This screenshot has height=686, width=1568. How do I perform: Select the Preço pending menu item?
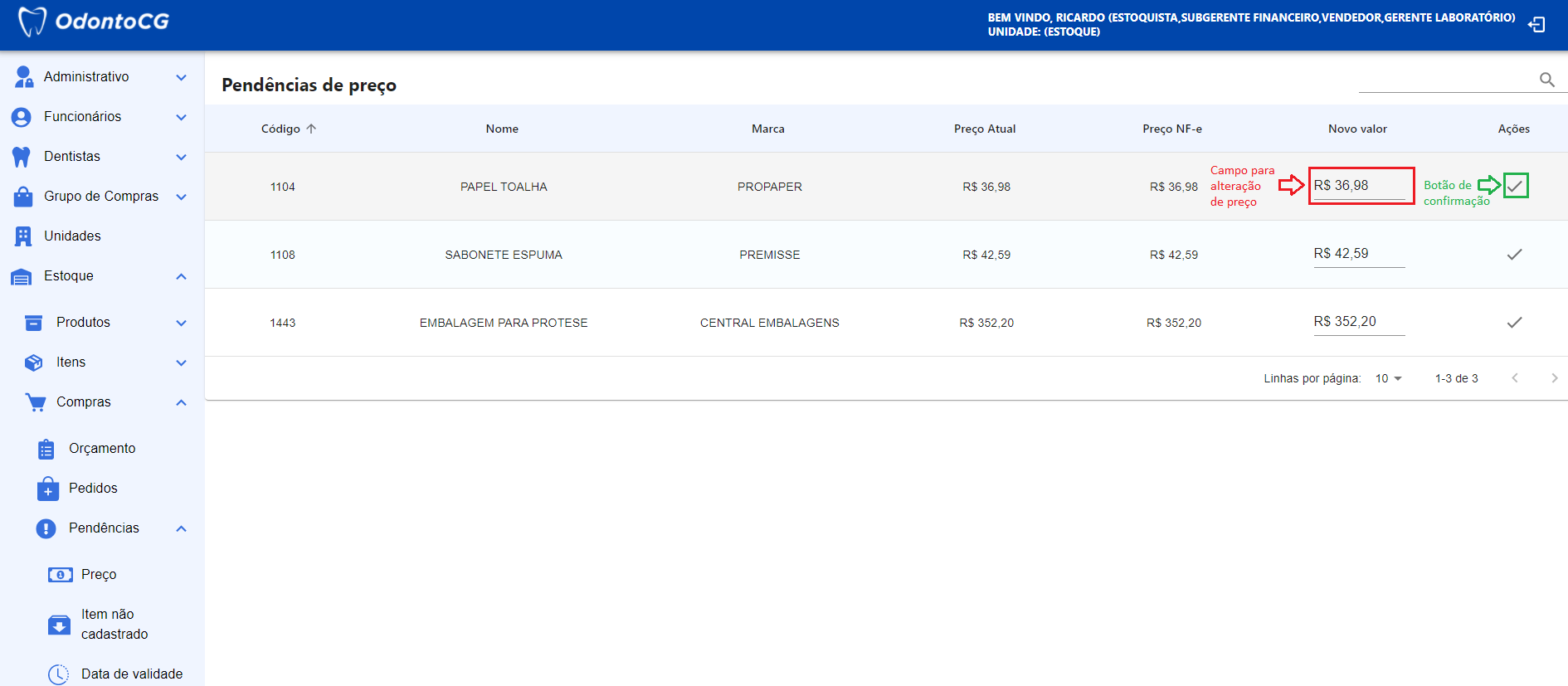click(x=98, y=575)
